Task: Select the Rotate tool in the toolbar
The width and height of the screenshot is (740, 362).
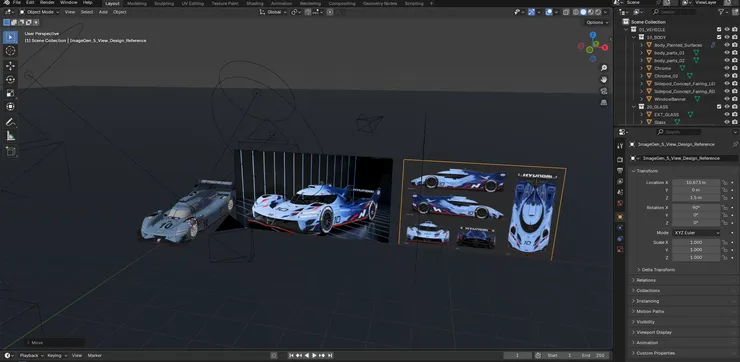Action: click(10, 80)
